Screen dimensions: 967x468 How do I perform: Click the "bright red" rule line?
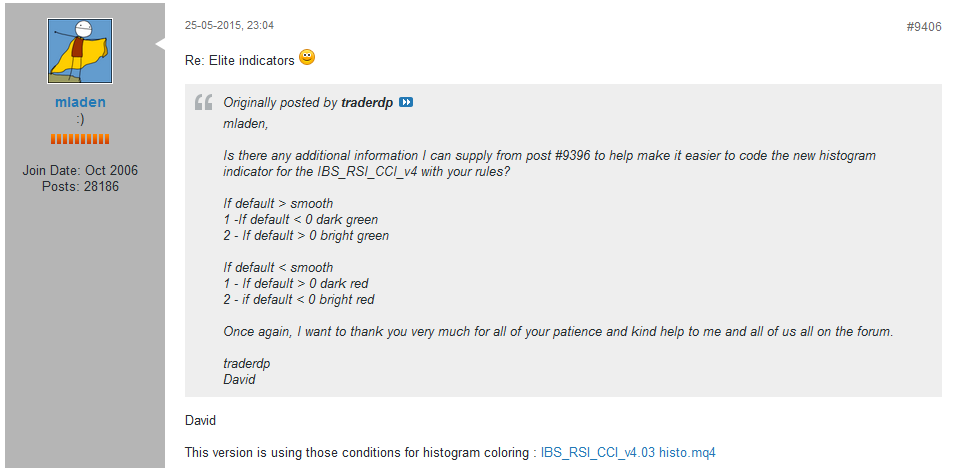tap(299, 300)
